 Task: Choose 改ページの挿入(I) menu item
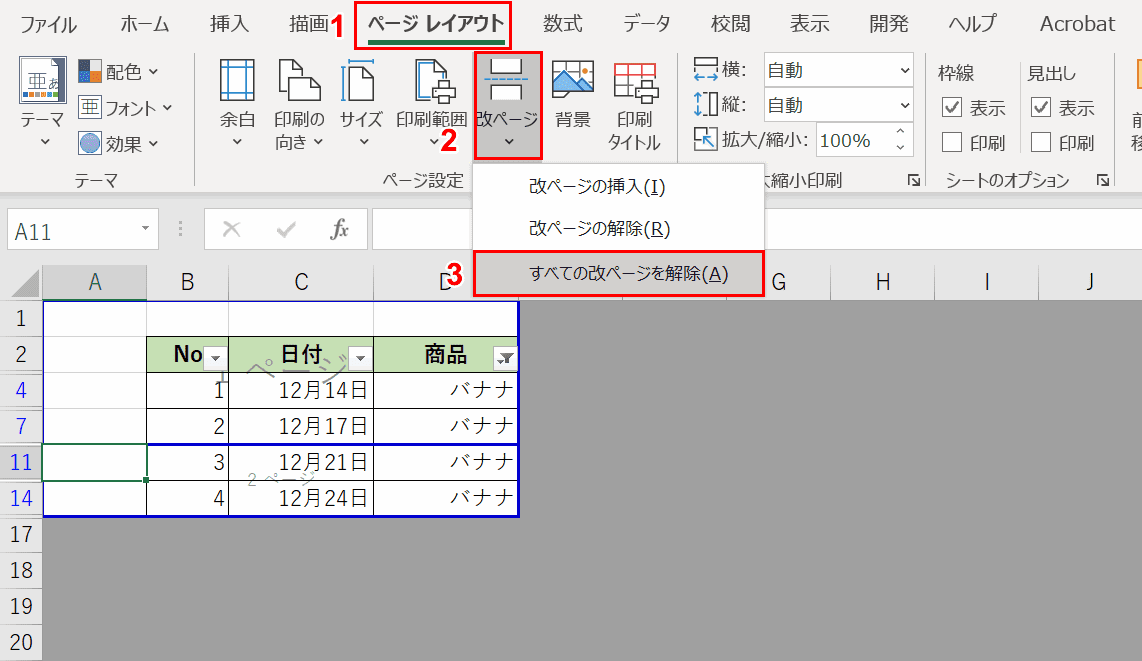(618, 187)
